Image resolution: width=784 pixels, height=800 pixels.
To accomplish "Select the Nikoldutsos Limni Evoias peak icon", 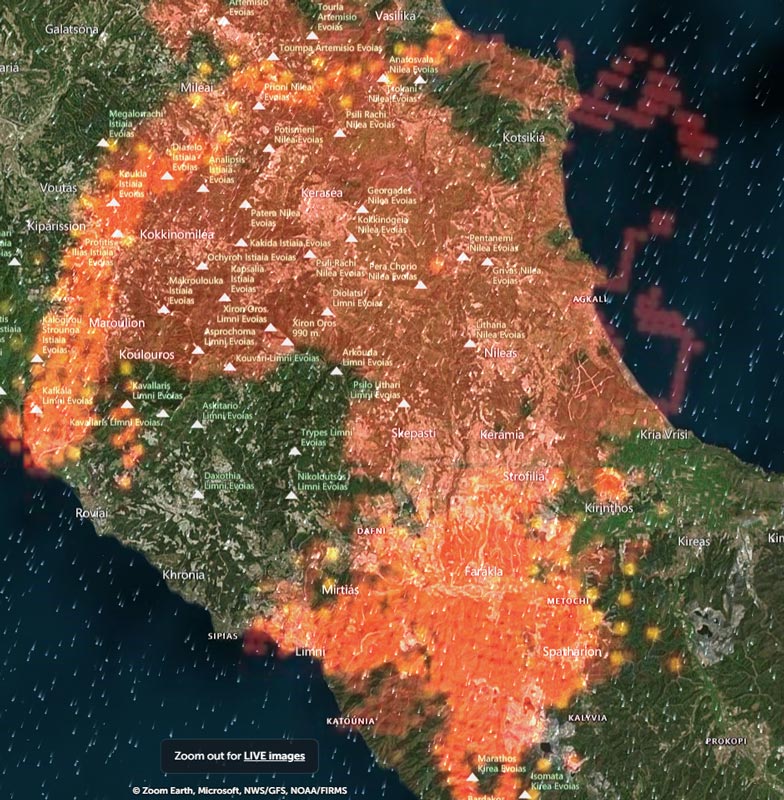I will [291, 495].
